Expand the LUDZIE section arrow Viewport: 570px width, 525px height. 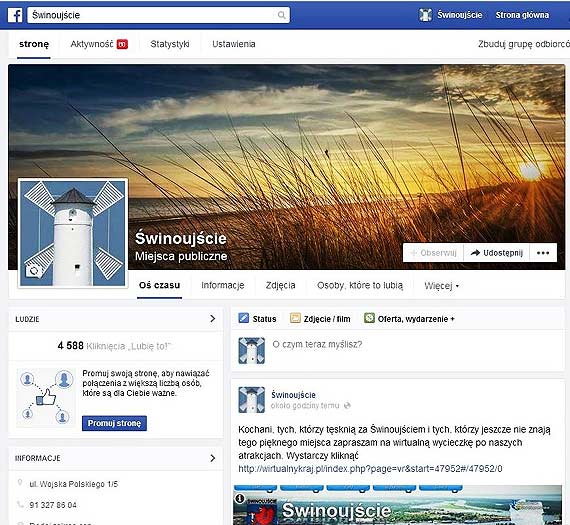[x=213, y=319]
